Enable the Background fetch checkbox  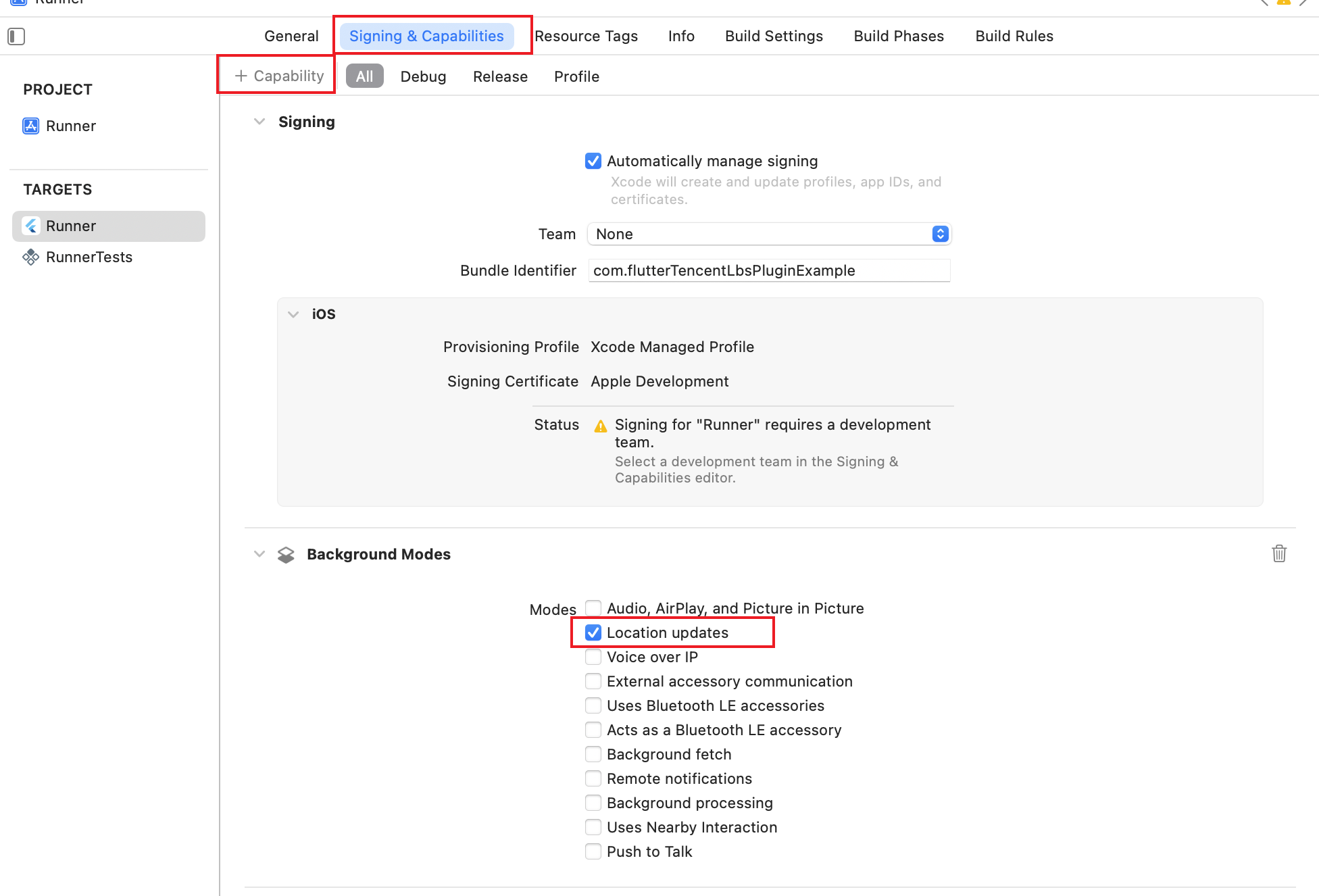click(x=593, y=755)
